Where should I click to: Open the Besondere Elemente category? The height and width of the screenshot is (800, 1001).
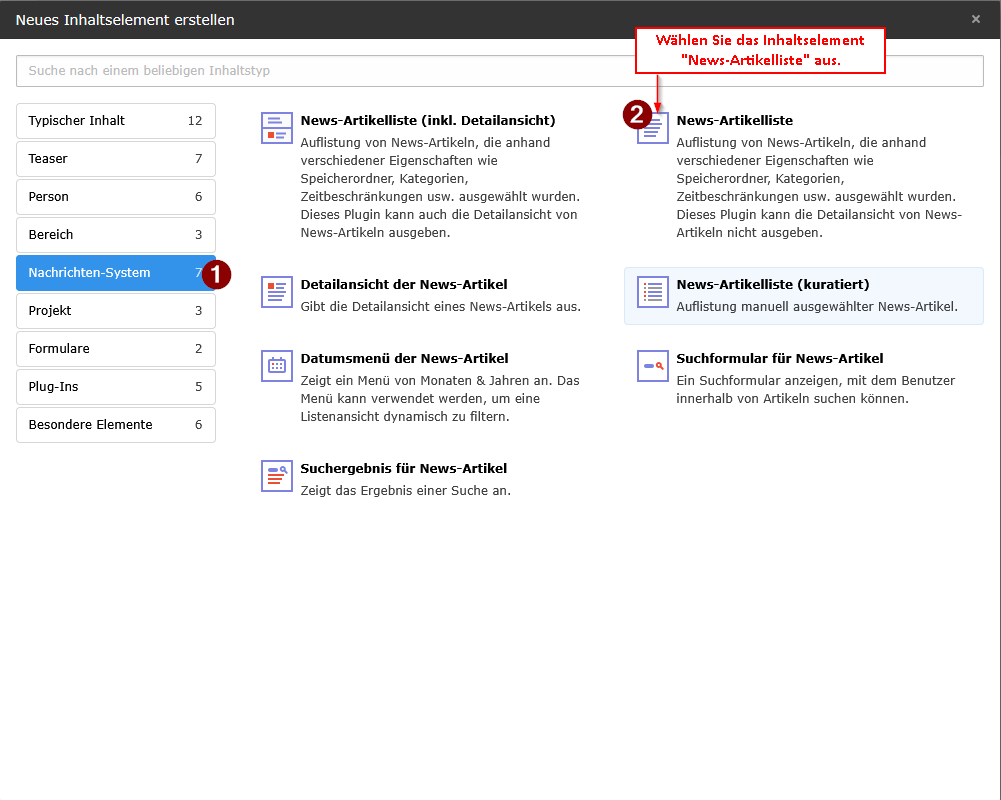(x=110, y=424)
